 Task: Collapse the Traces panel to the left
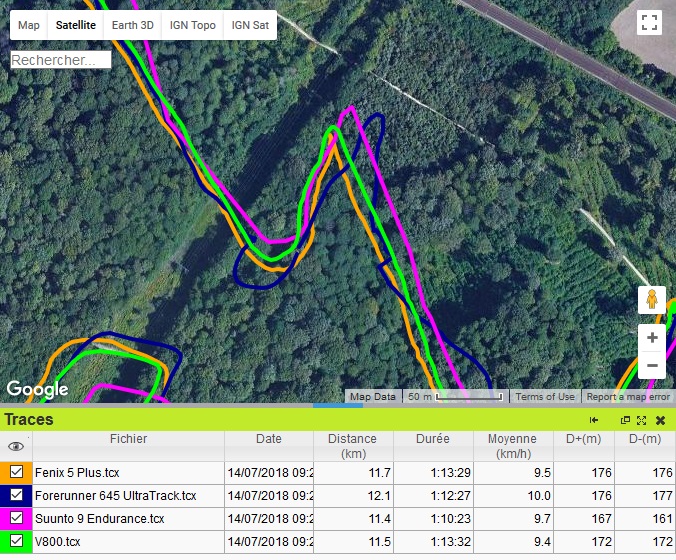pos(594,420)
